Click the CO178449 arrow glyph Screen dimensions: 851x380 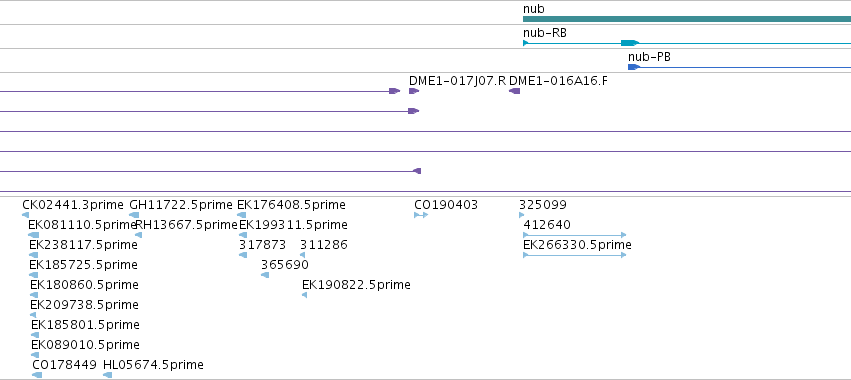tap(37, 375)
